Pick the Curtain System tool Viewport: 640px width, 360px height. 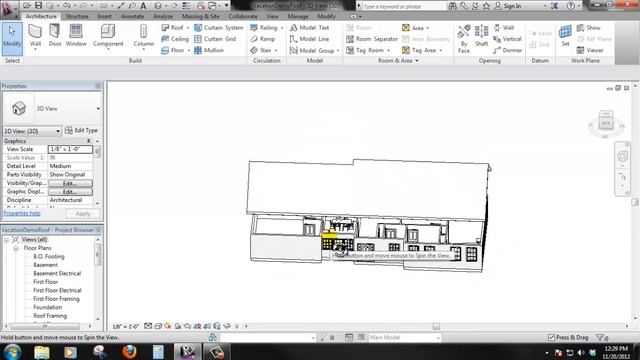tap(218, 27)
